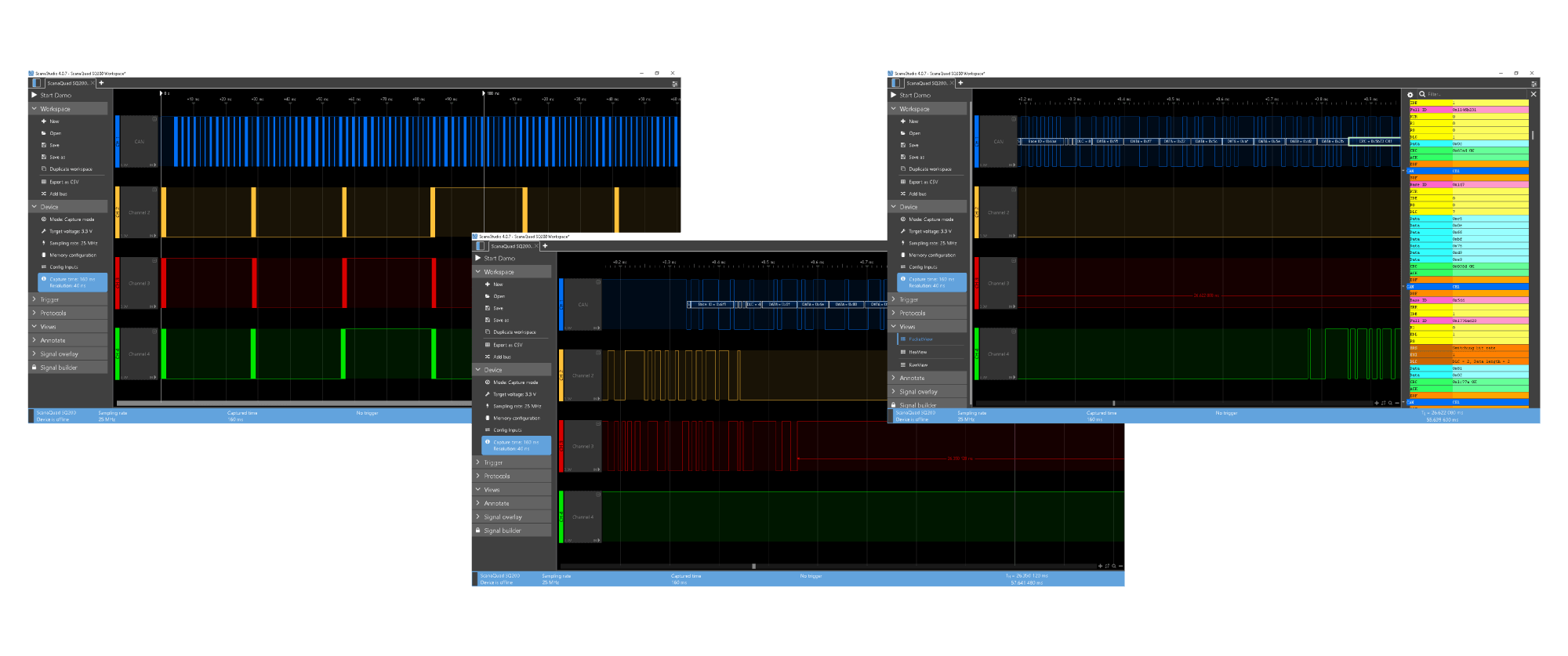The image size is (1568, 656).
Task: Click Sampling rate icon in left window
Action: pos(44,243)
